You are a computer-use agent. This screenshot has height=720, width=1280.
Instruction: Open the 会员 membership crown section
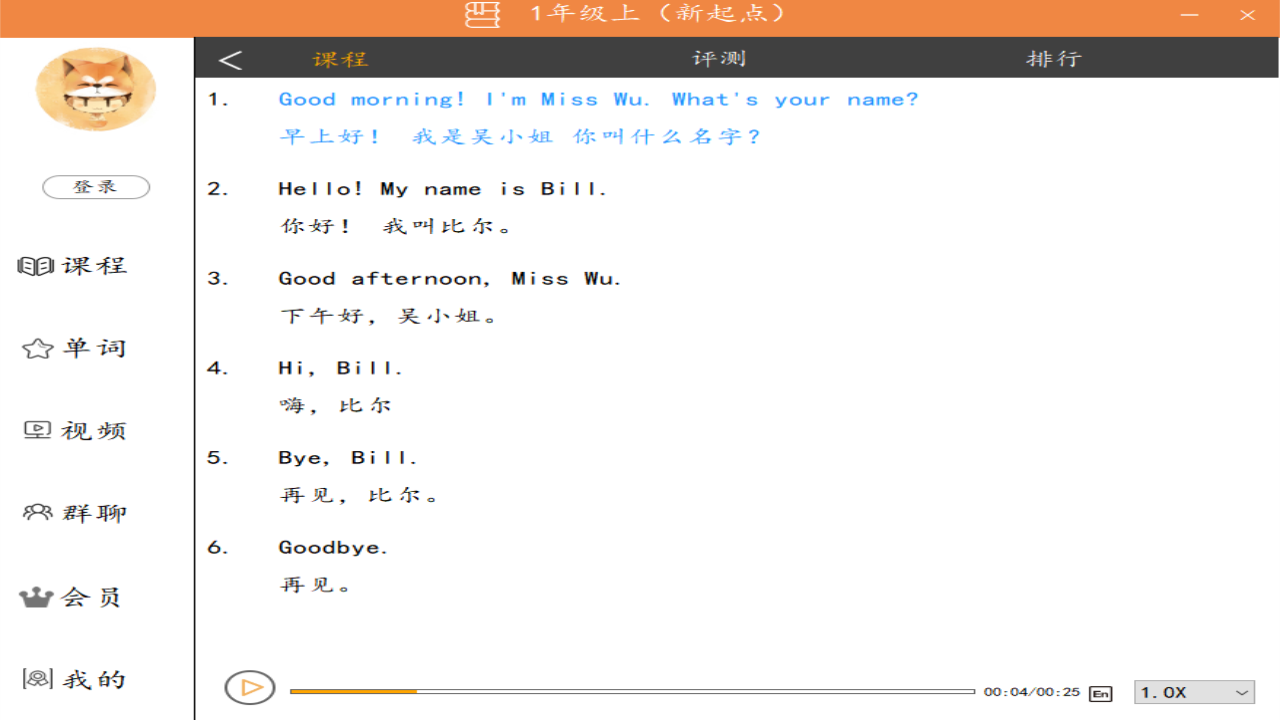point(73,596)
